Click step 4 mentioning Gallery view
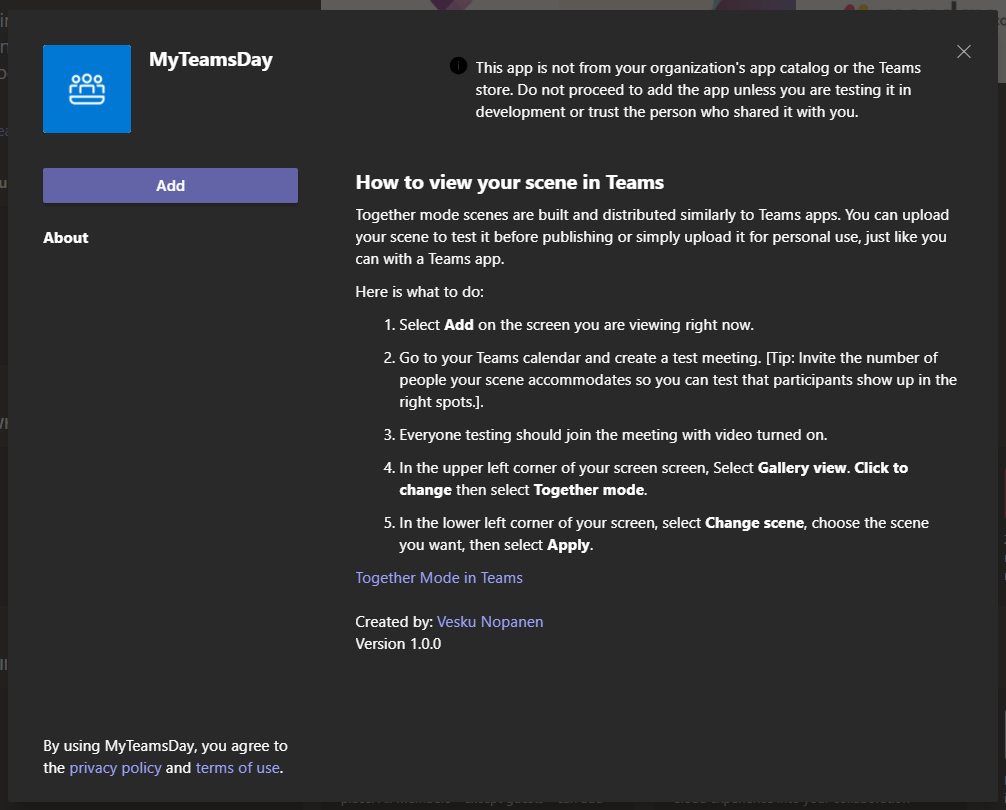The height and width of the screenshot is (810, 1006). coord(653,479)
